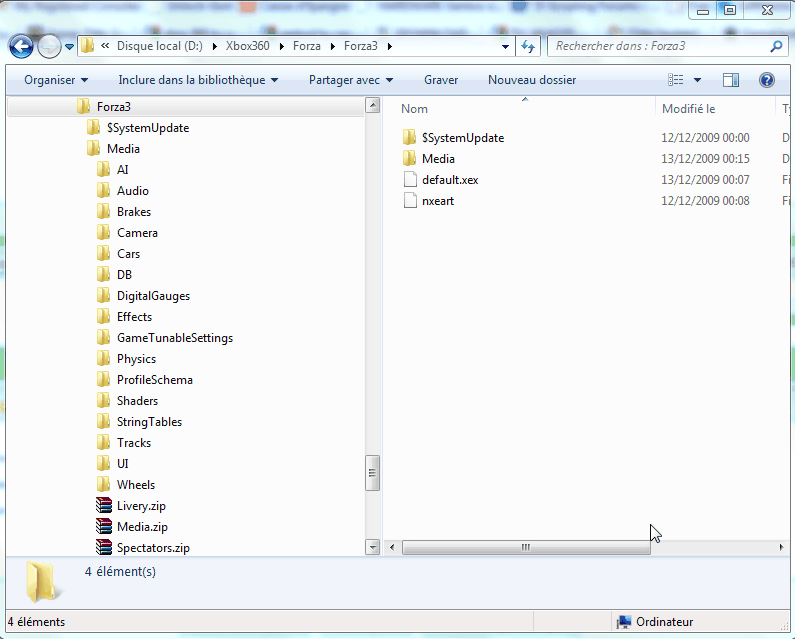Click the Cars folder icon
The height and width of the screenshot is (639, 795).
[x=103, y=254]
